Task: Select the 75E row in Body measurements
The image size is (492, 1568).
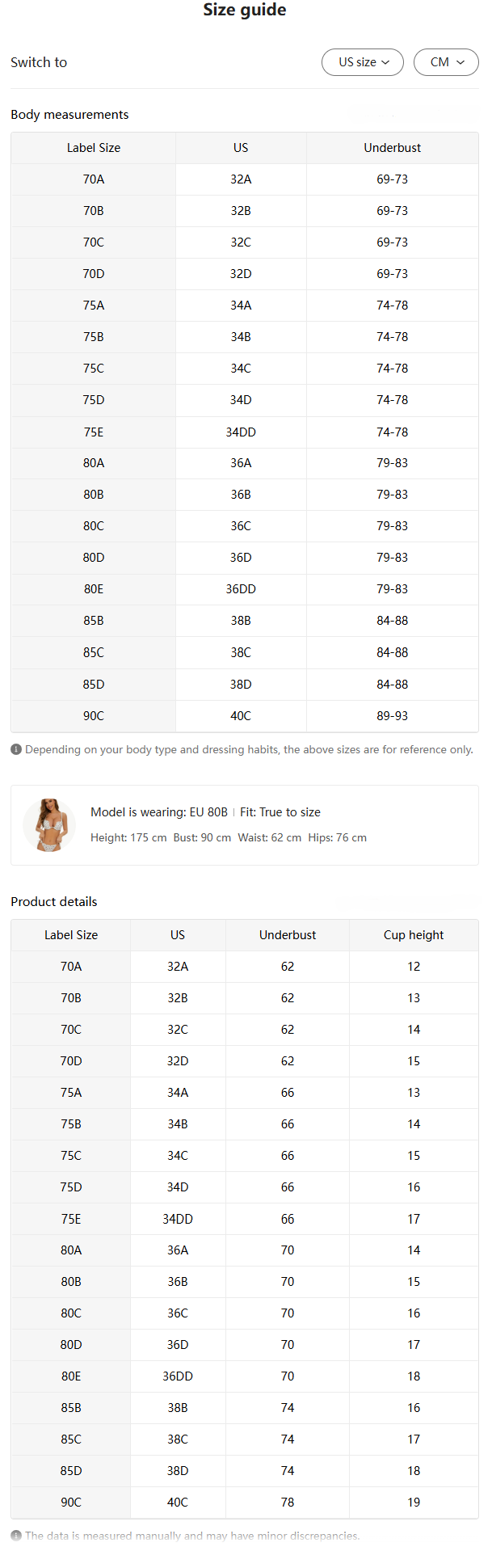Action: pos(245,432)
